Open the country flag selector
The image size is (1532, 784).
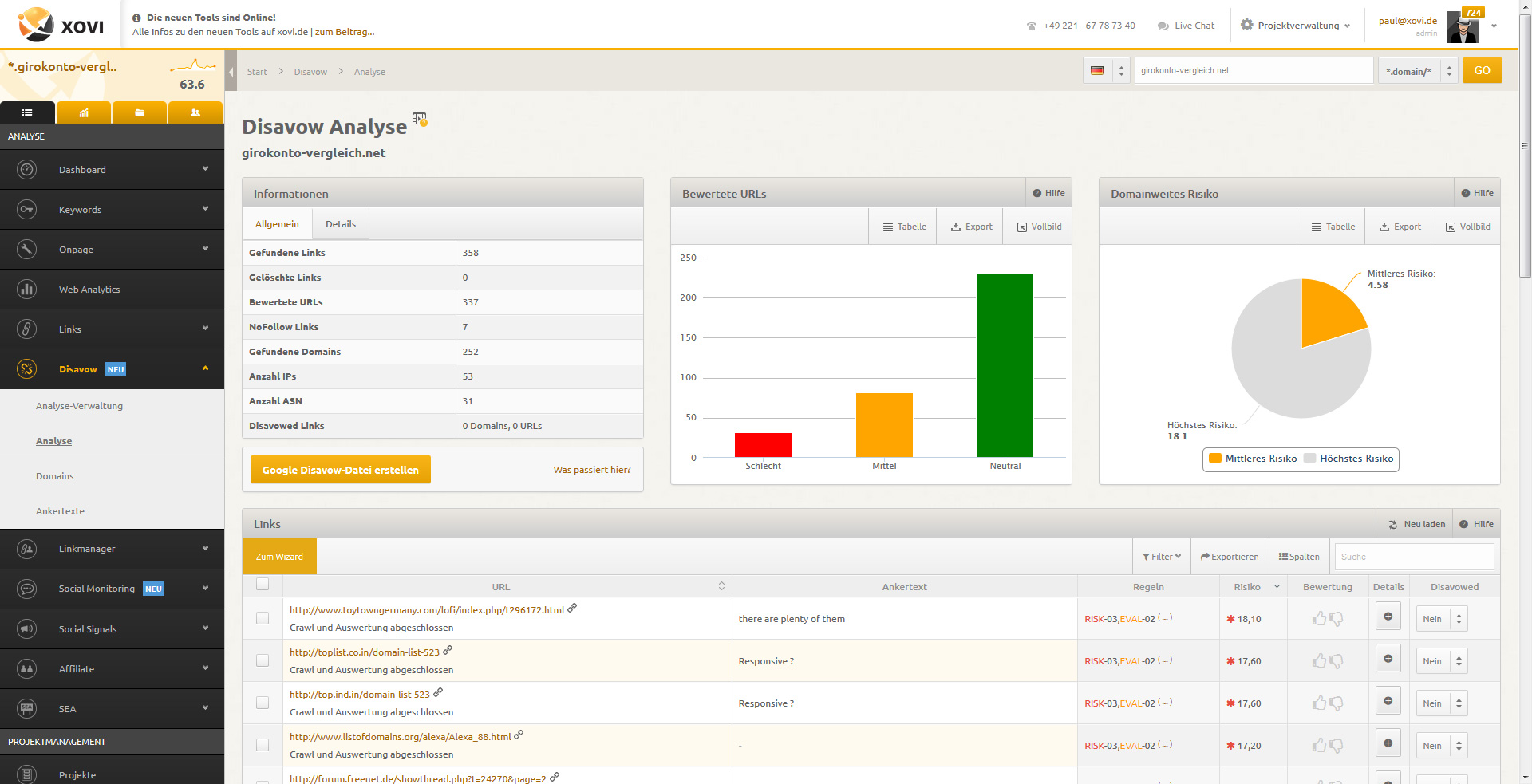(1107, 70)
